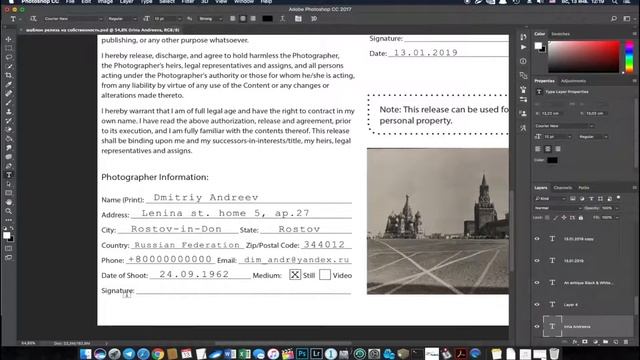Toggle visibility of the Irina Andreeva layer
Screen dimensions: 640x360
[537, 327]
